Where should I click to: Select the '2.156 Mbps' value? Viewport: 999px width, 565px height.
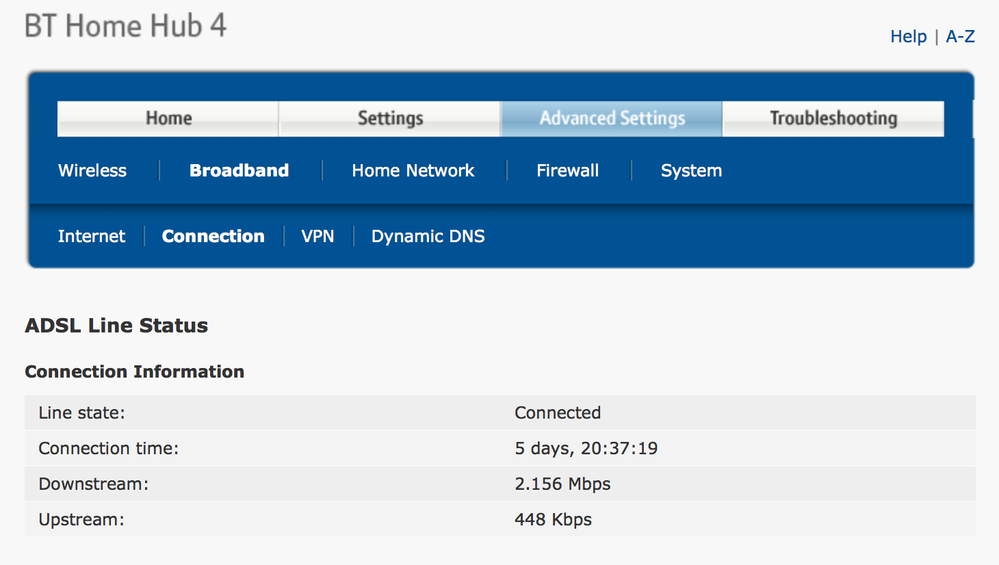click(563, 484)
